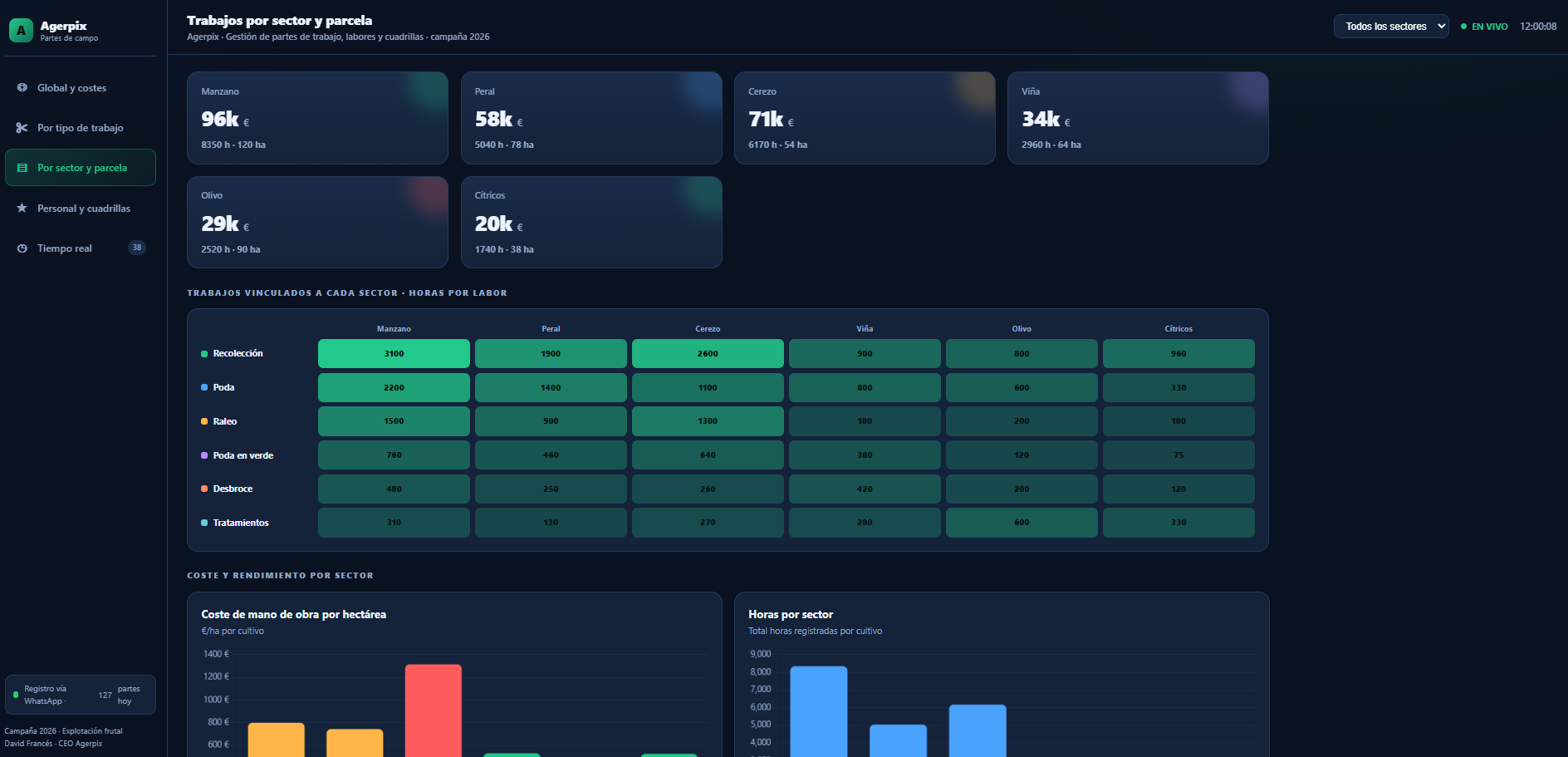
Task: Open Todos los sectores dropdown
Action: [1391, 27]
